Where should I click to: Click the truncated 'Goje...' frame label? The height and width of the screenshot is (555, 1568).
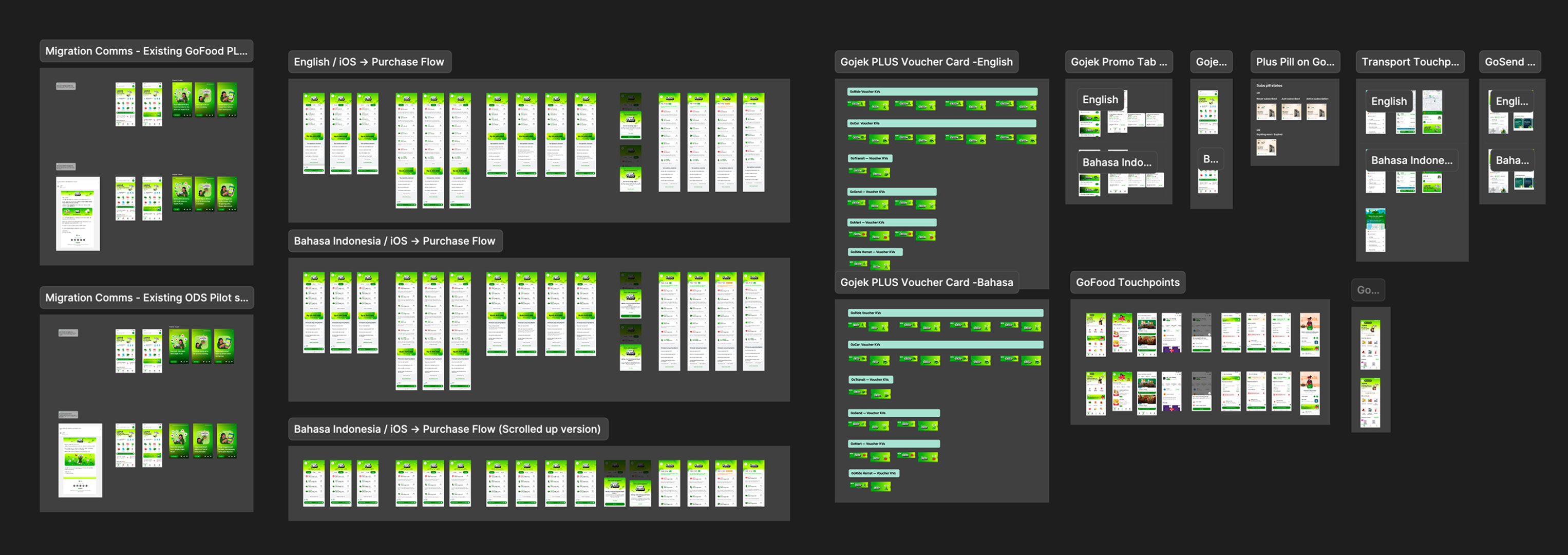[1211, 62]
